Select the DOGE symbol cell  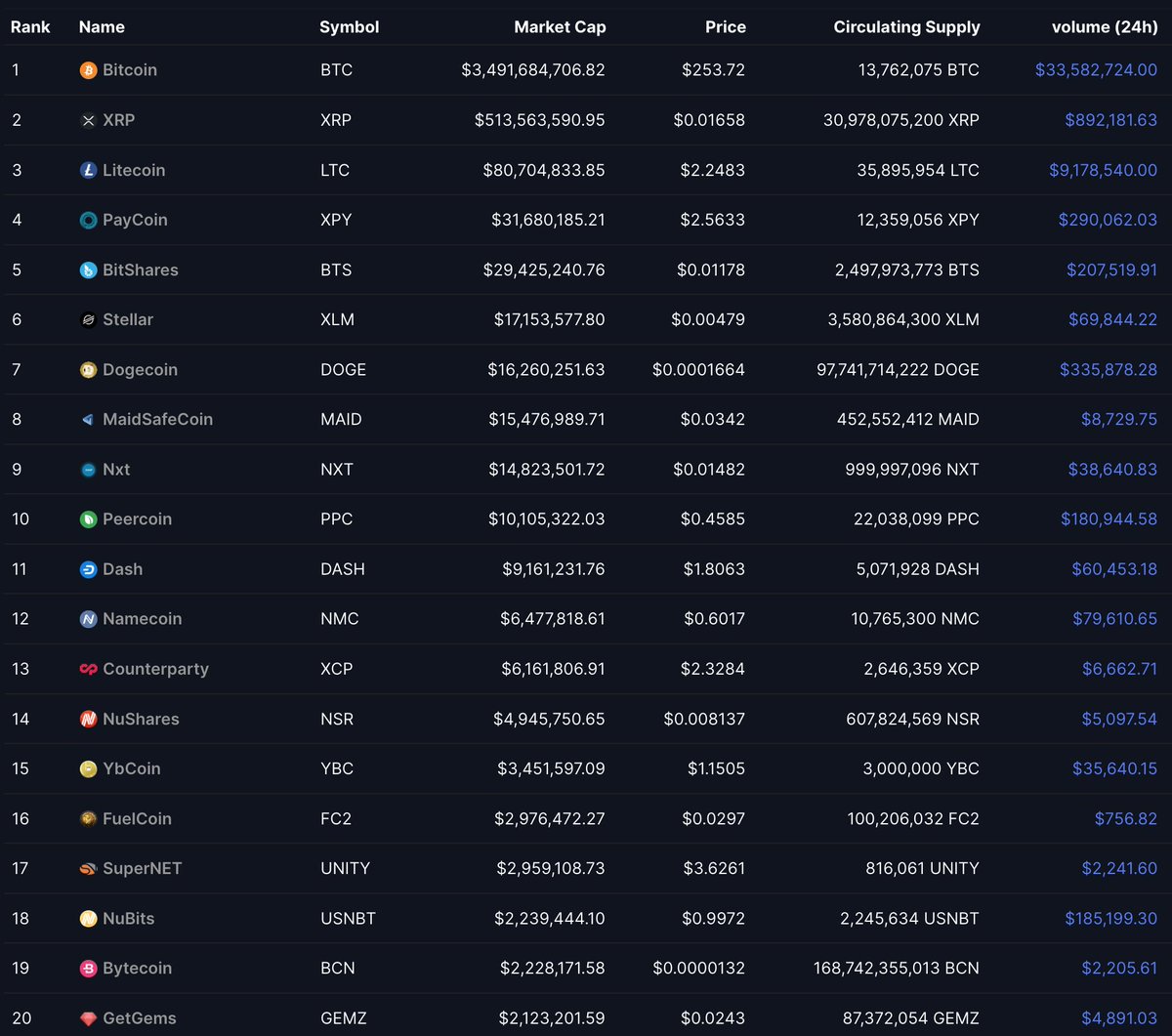click(x=343, y=369)
